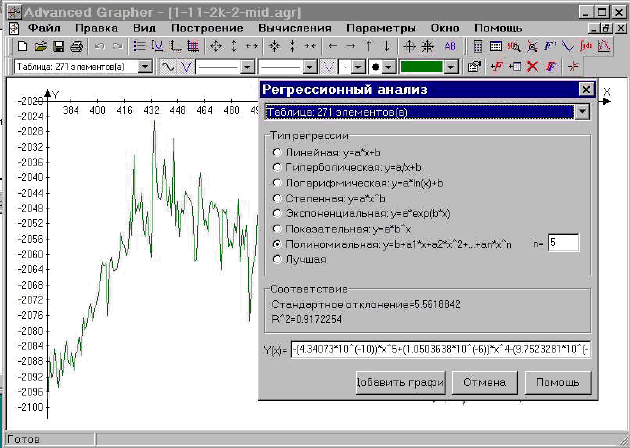
Task: Open the Файл menu
Action: coord(45,28)
